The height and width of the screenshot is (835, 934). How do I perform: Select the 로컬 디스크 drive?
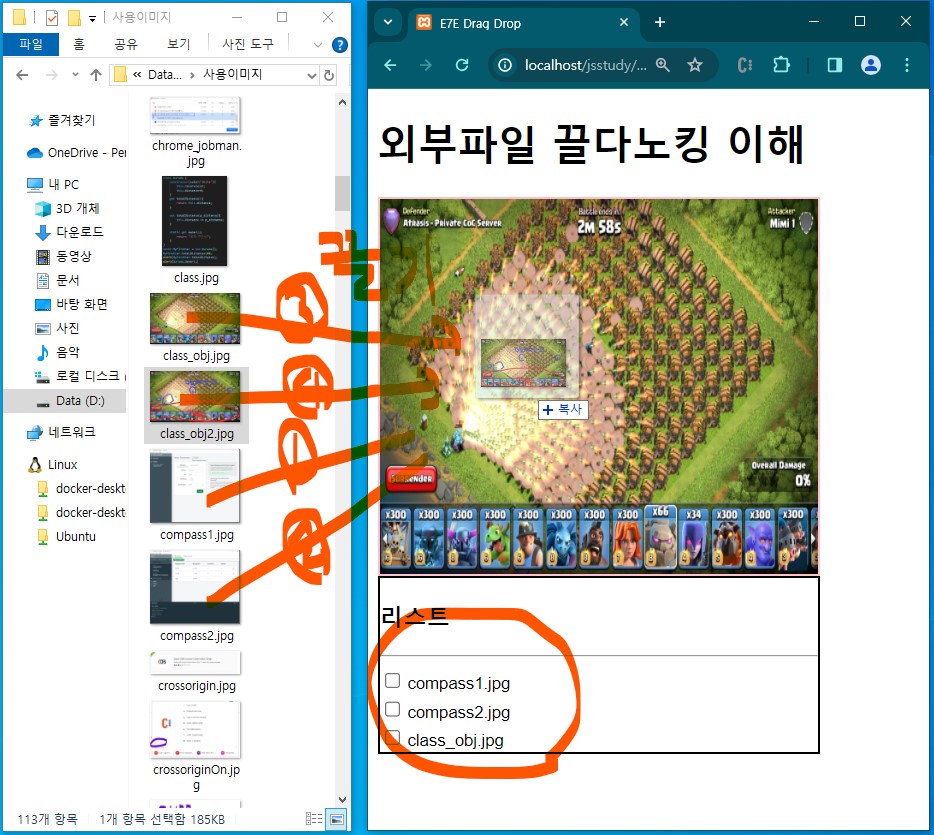80,376
